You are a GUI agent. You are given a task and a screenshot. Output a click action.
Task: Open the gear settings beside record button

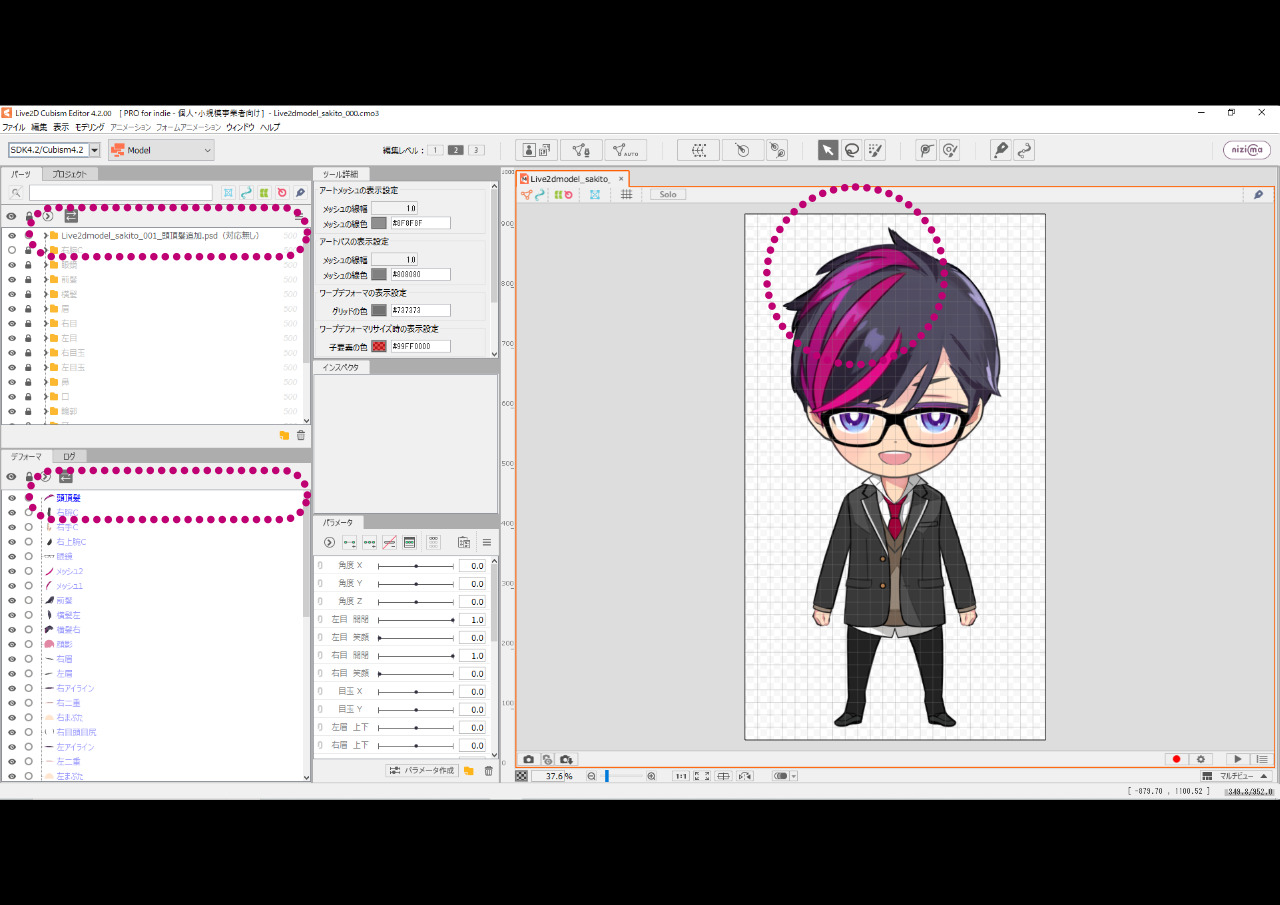coord(1201,760)
